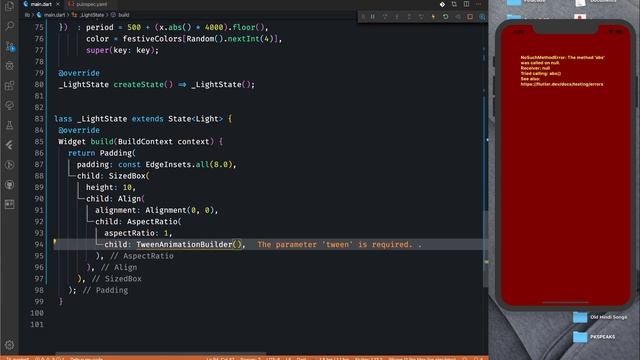
Task: Select the PKSPEAKS desktop folder
Action: (593, 337)
